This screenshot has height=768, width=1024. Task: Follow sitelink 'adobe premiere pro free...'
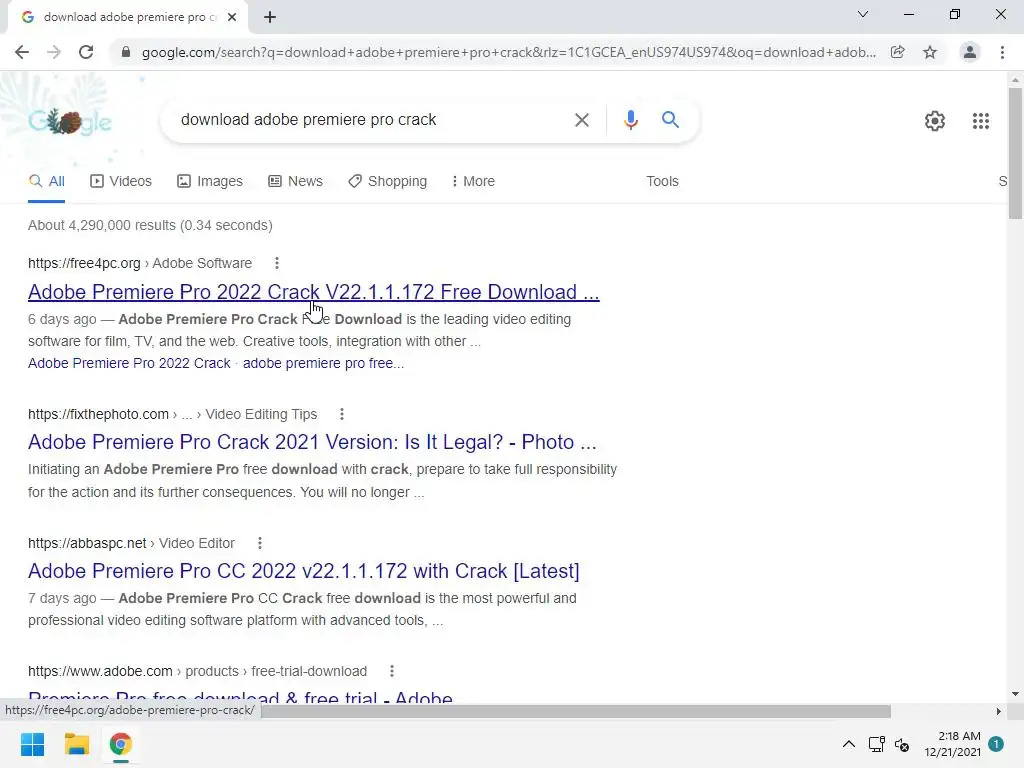point(323,363)
